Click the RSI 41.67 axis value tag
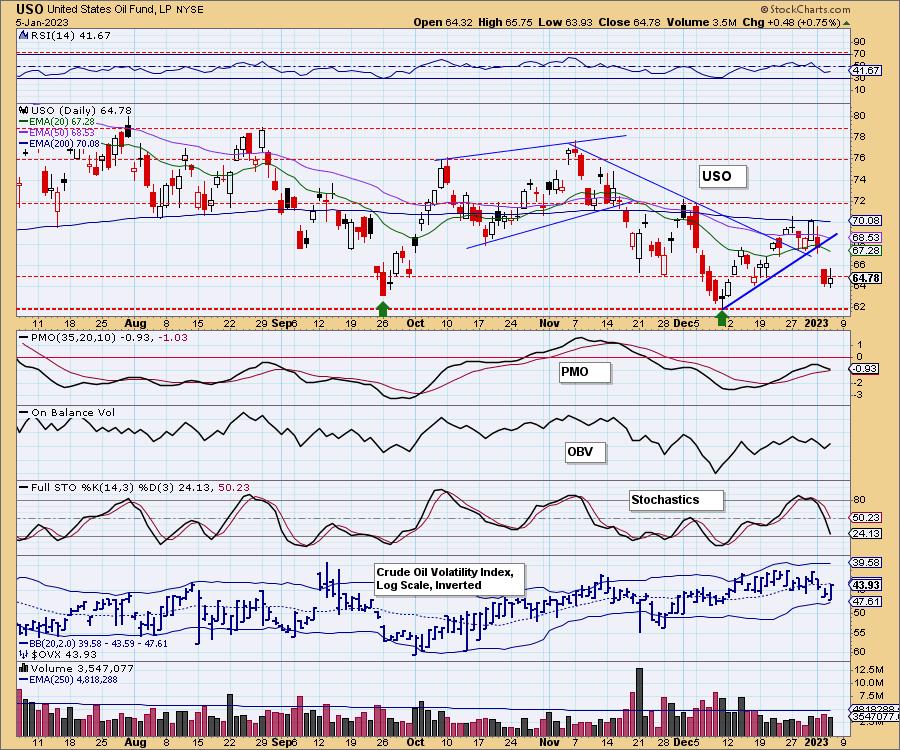Viewport: 900px width, 750px height. [866, 71]
